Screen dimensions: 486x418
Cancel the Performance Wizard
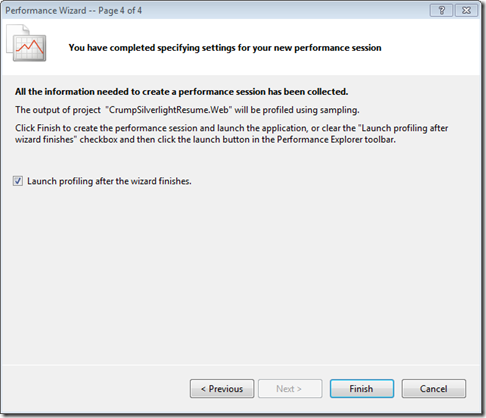click(x=434, y=389)
